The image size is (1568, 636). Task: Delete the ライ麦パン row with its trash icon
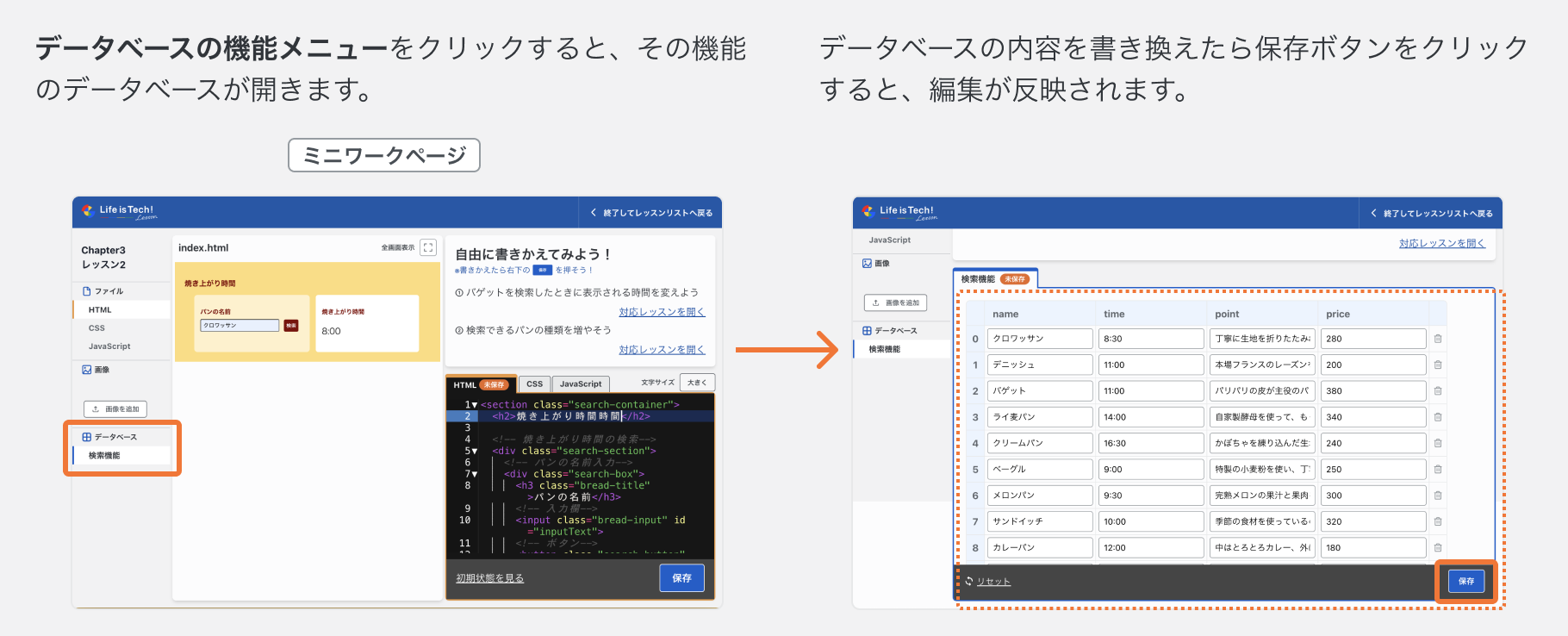click(x=1438, y=417)
